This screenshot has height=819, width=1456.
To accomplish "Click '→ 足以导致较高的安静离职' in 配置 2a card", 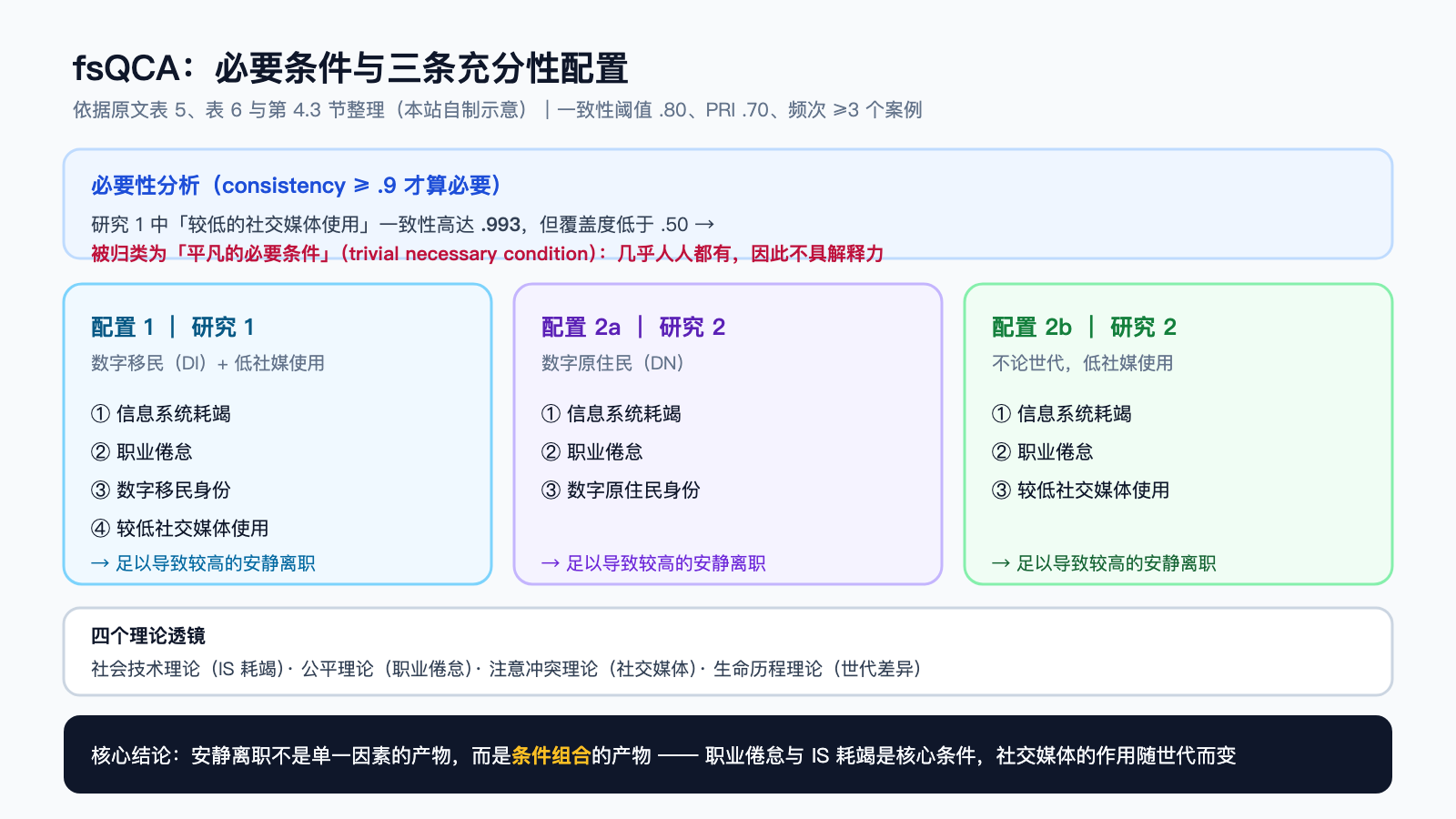I will (653, 563).
